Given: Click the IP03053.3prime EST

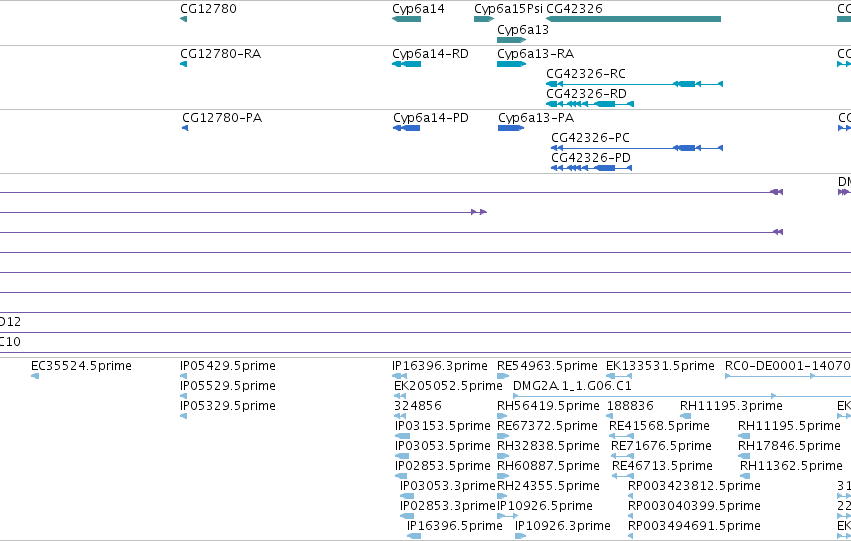Looking at the screenshot, I should click(407, 496).
